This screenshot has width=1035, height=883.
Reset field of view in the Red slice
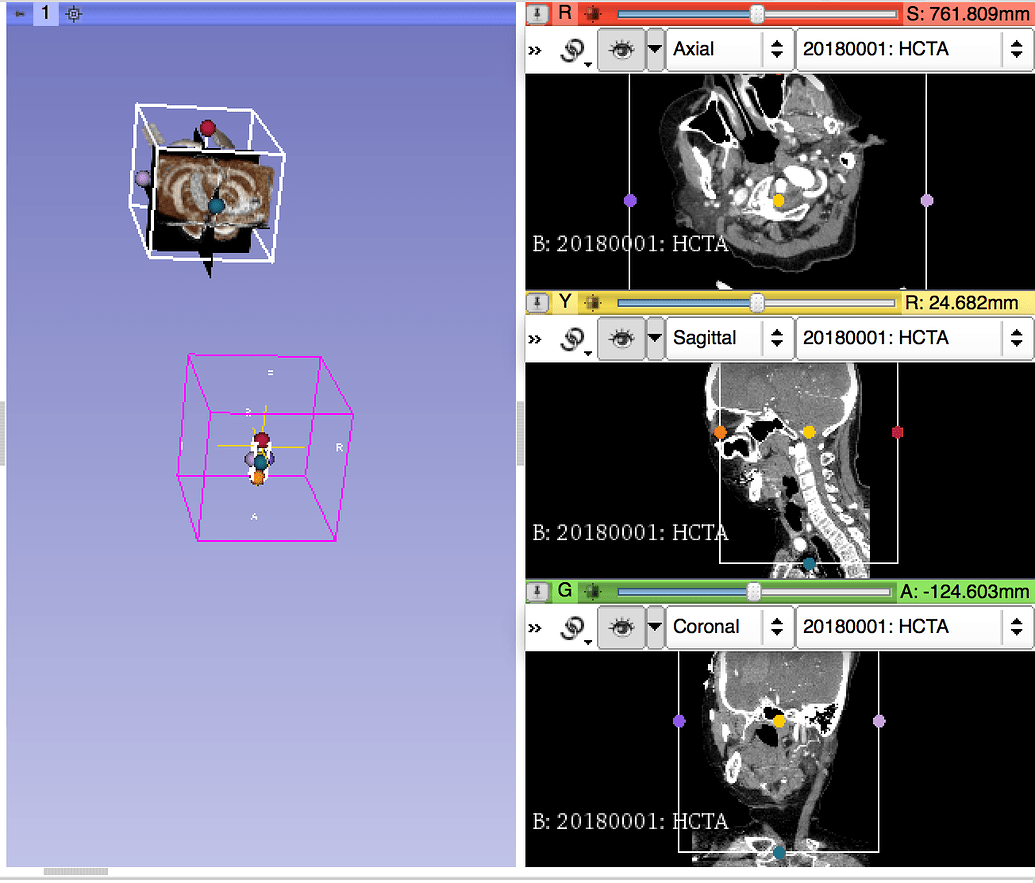593,14
